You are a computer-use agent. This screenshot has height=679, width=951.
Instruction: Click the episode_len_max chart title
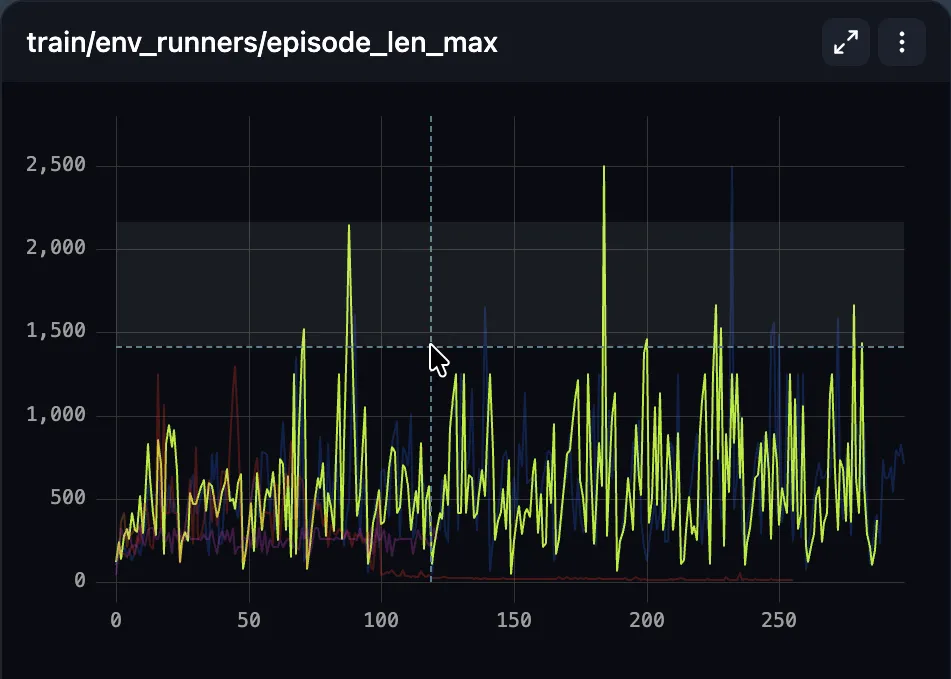262,43
